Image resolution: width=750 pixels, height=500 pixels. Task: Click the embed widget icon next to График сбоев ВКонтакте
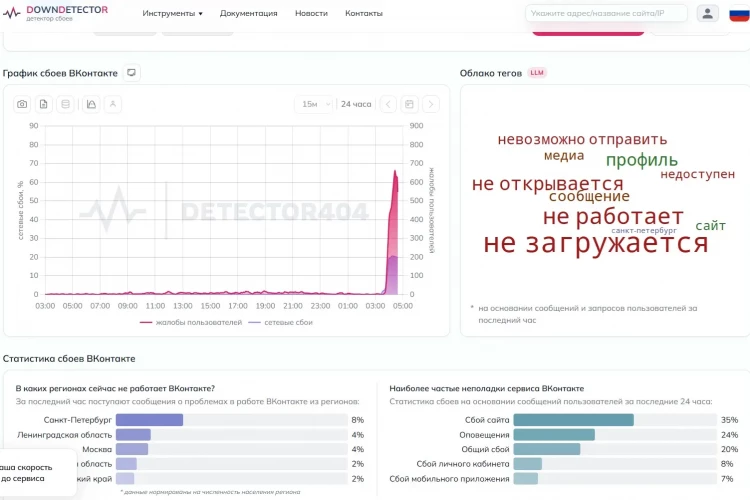132,73
